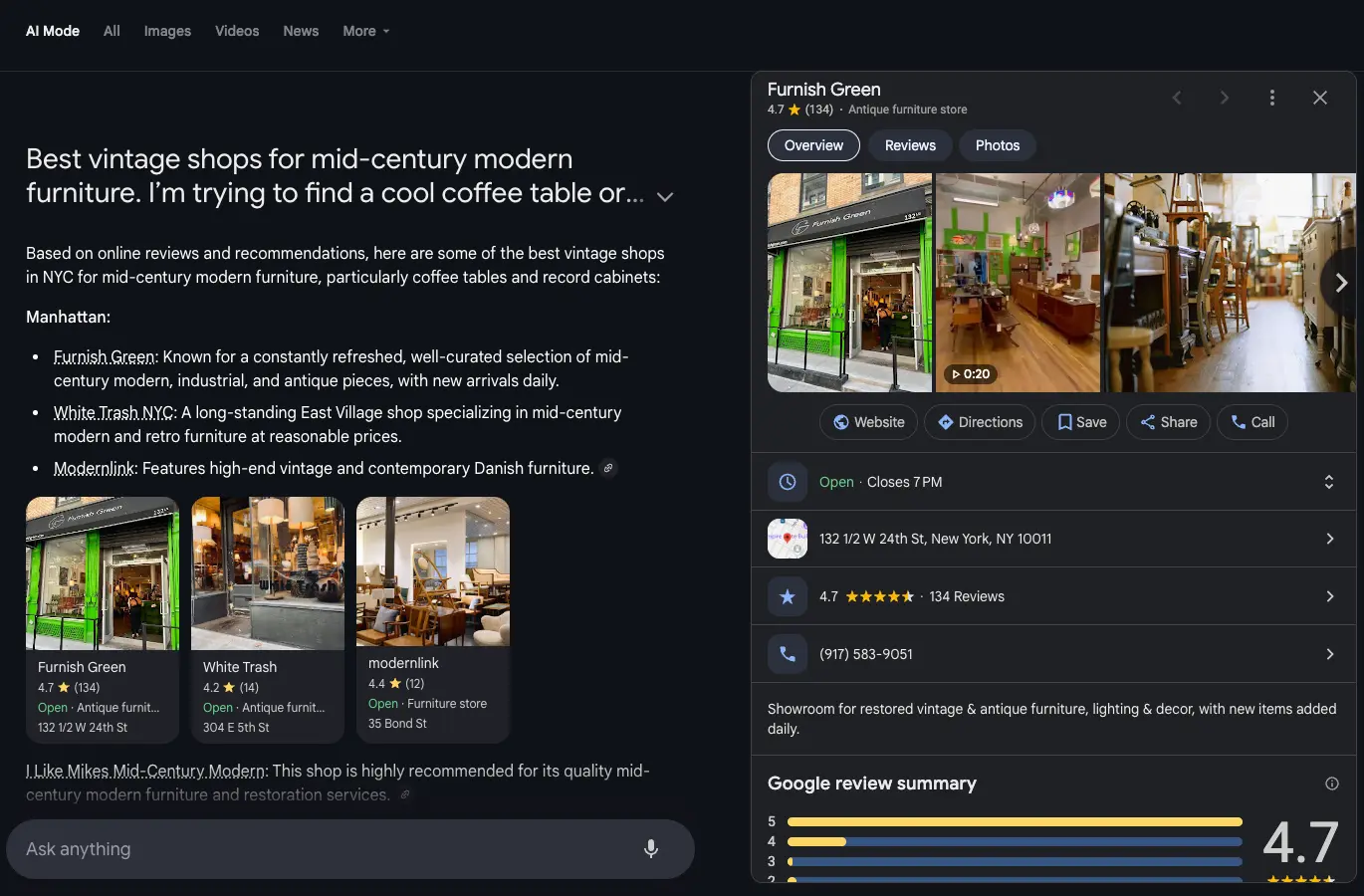The width and height of the screenshot is (1364, 896).
Task: Click the Google review summary heading
Action: pyautogui.click(x=872, y=784)
